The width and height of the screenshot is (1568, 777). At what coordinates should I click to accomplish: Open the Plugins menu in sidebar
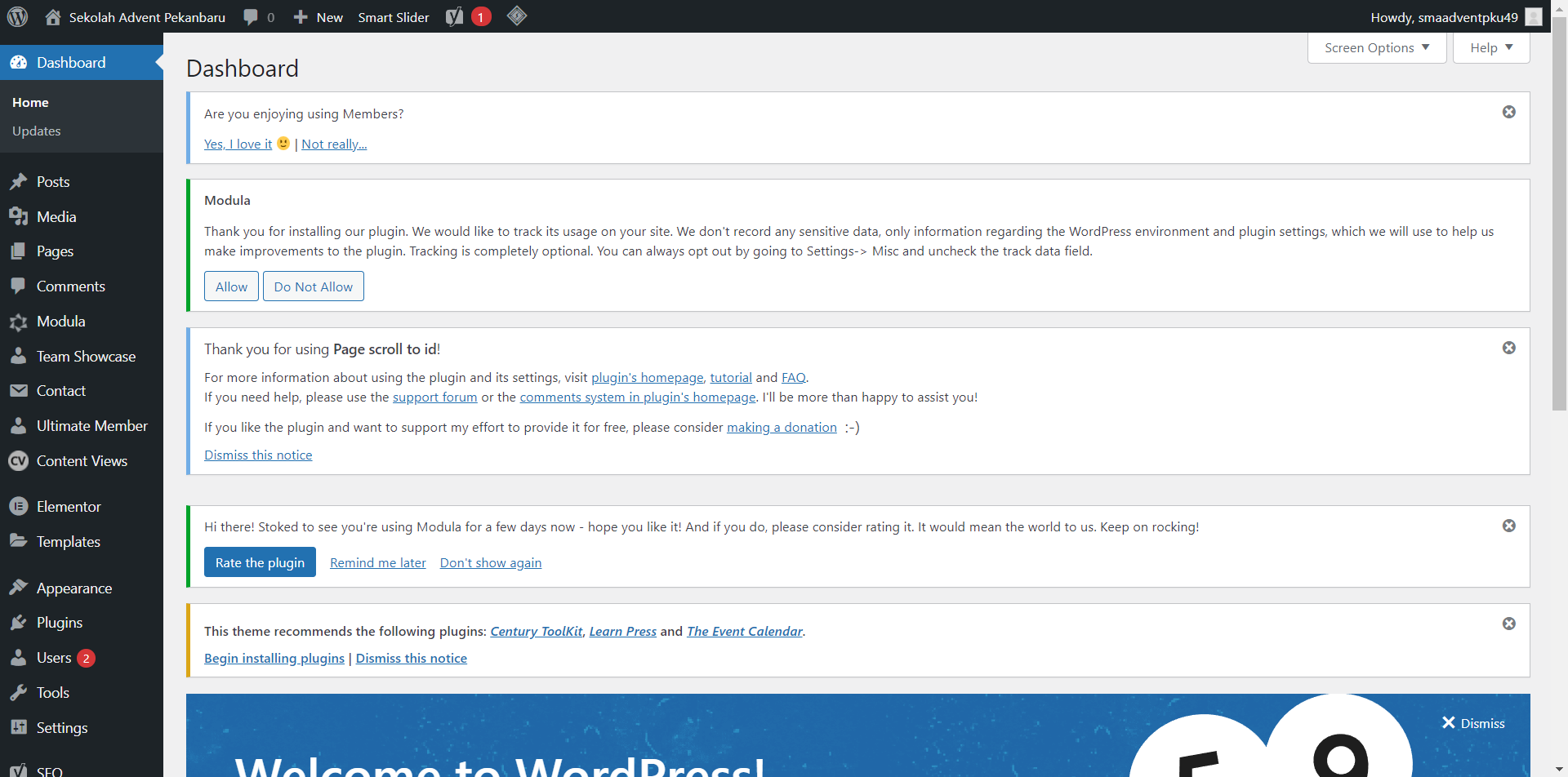pyautogui.click(x=60, y=623)
